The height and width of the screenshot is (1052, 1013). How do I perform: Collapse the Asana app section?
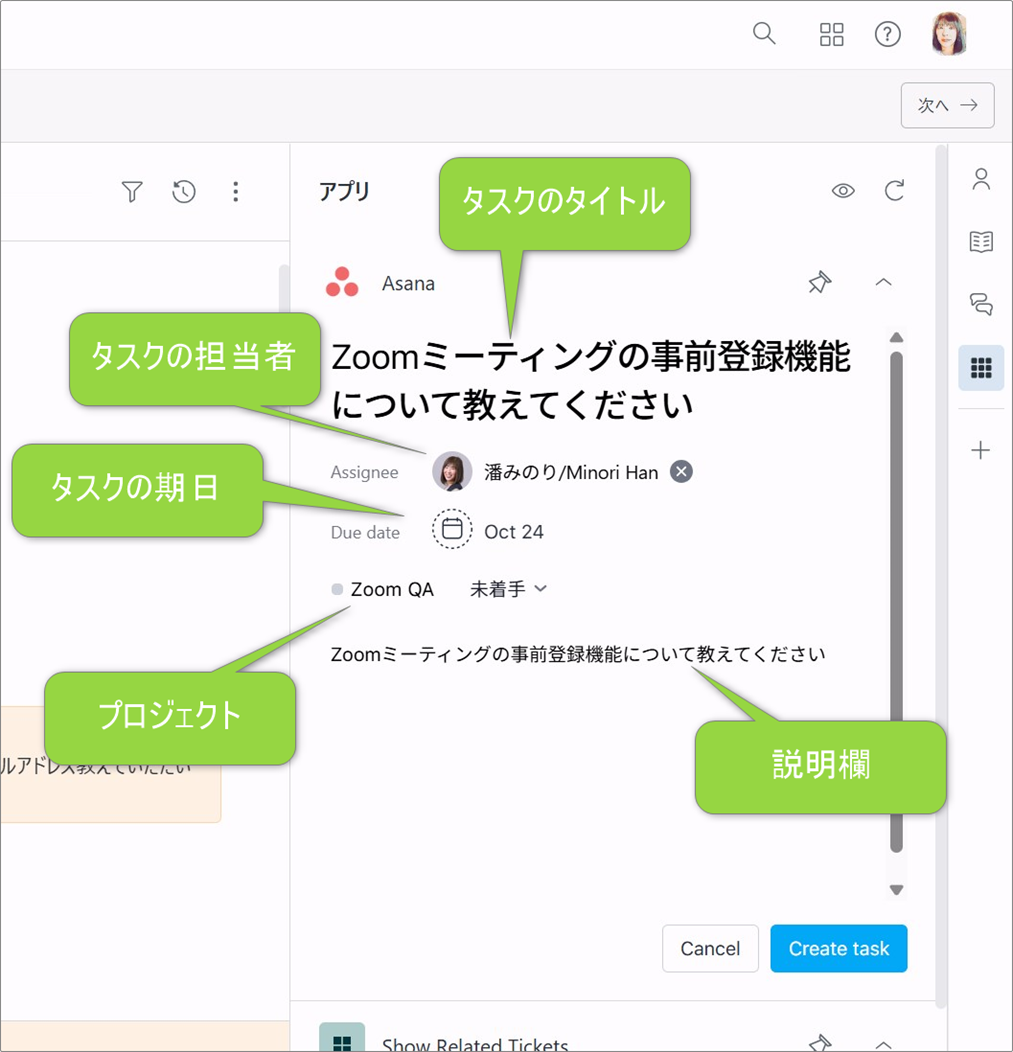click(x=883, y=283)
